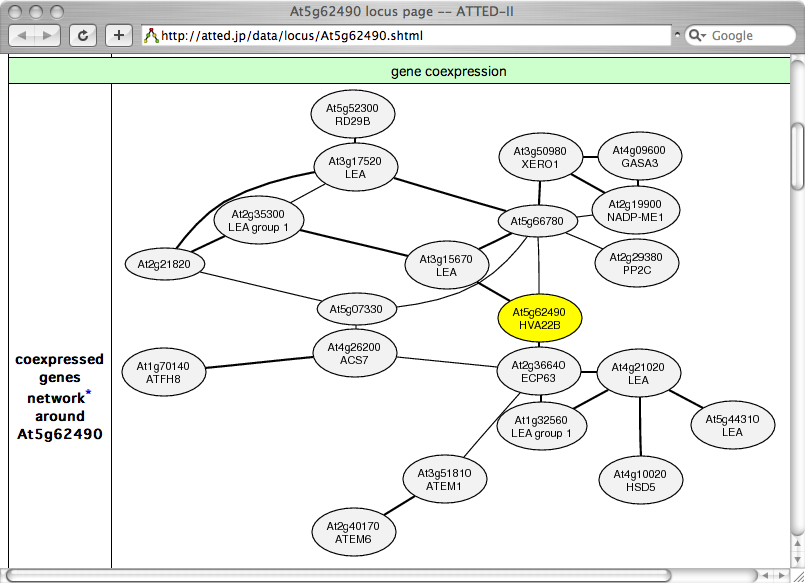Select the yellow At5g62490 HVA22B node
Screen dimensions: 805x583
539,317
